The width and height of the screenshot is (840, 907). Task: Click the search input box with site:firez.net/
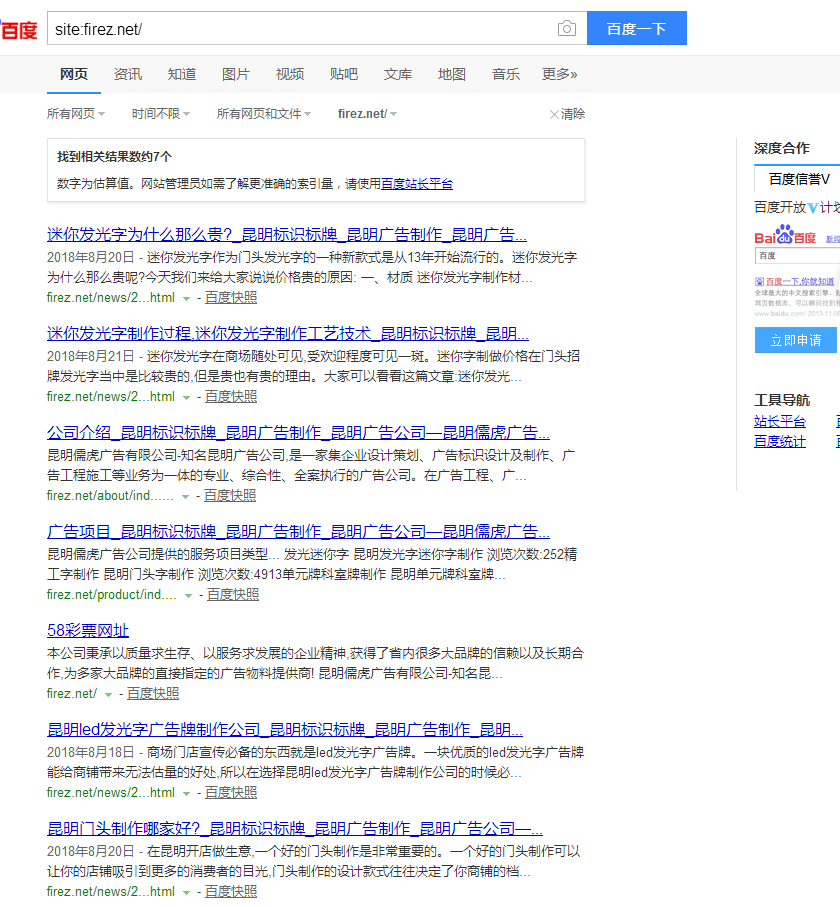click(300, 29)
